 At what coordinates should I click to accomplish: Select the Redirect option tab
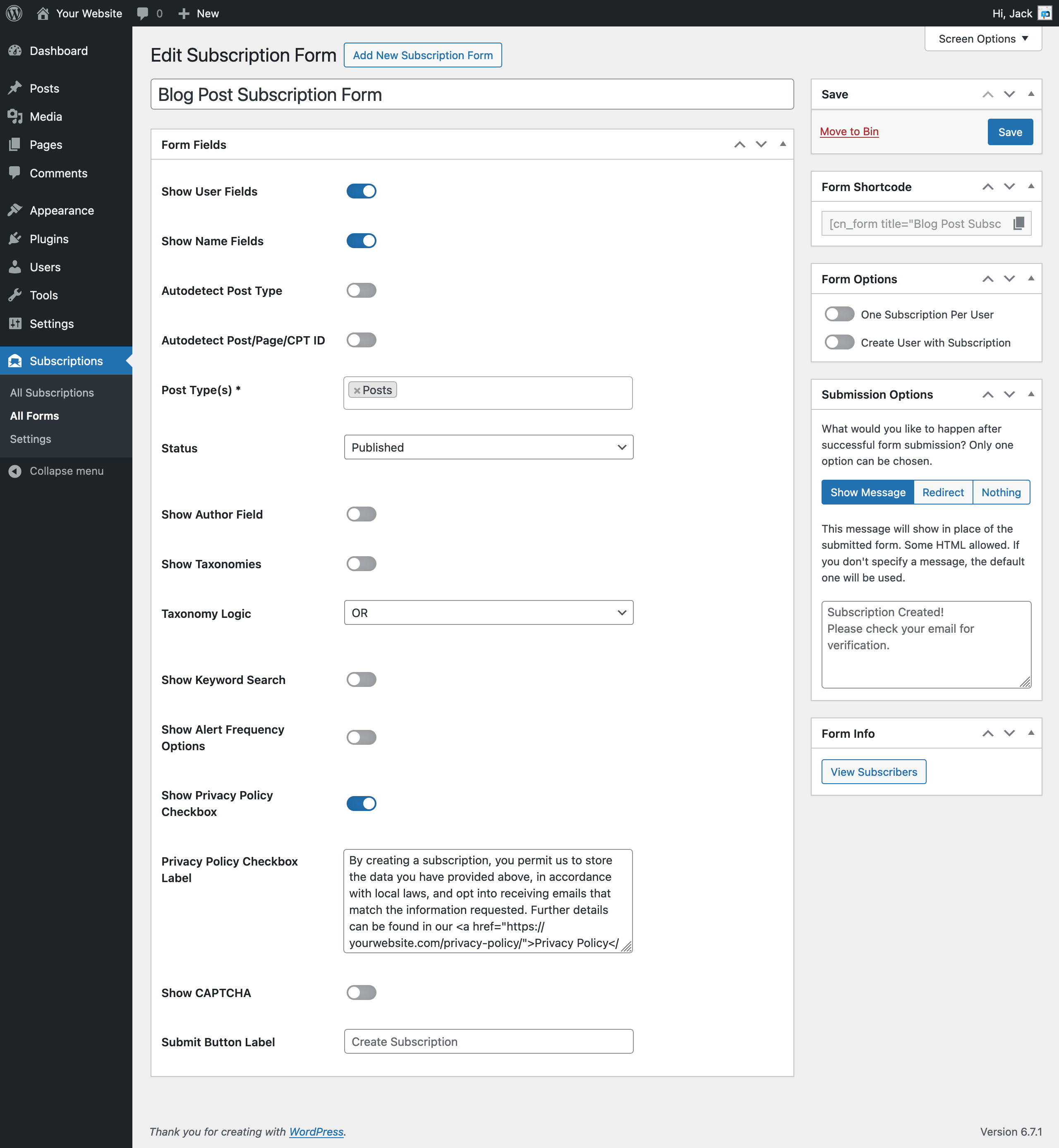coord(943,492)
